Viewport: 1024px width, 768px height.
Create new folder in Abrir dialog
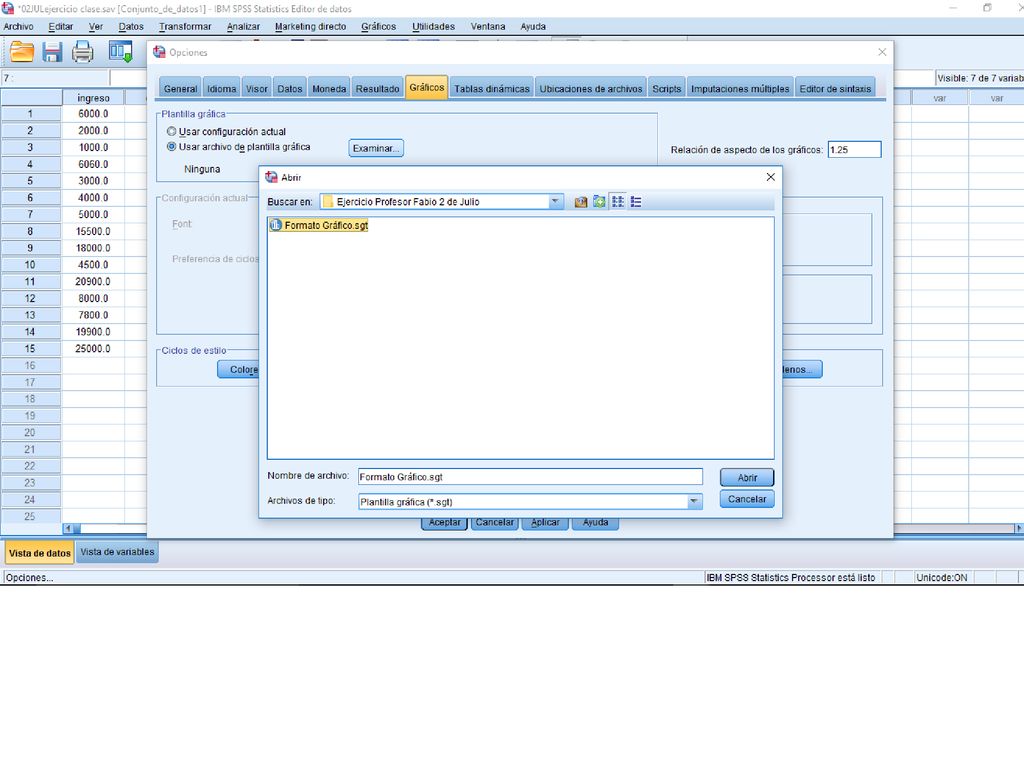click(x=600, y=202)
